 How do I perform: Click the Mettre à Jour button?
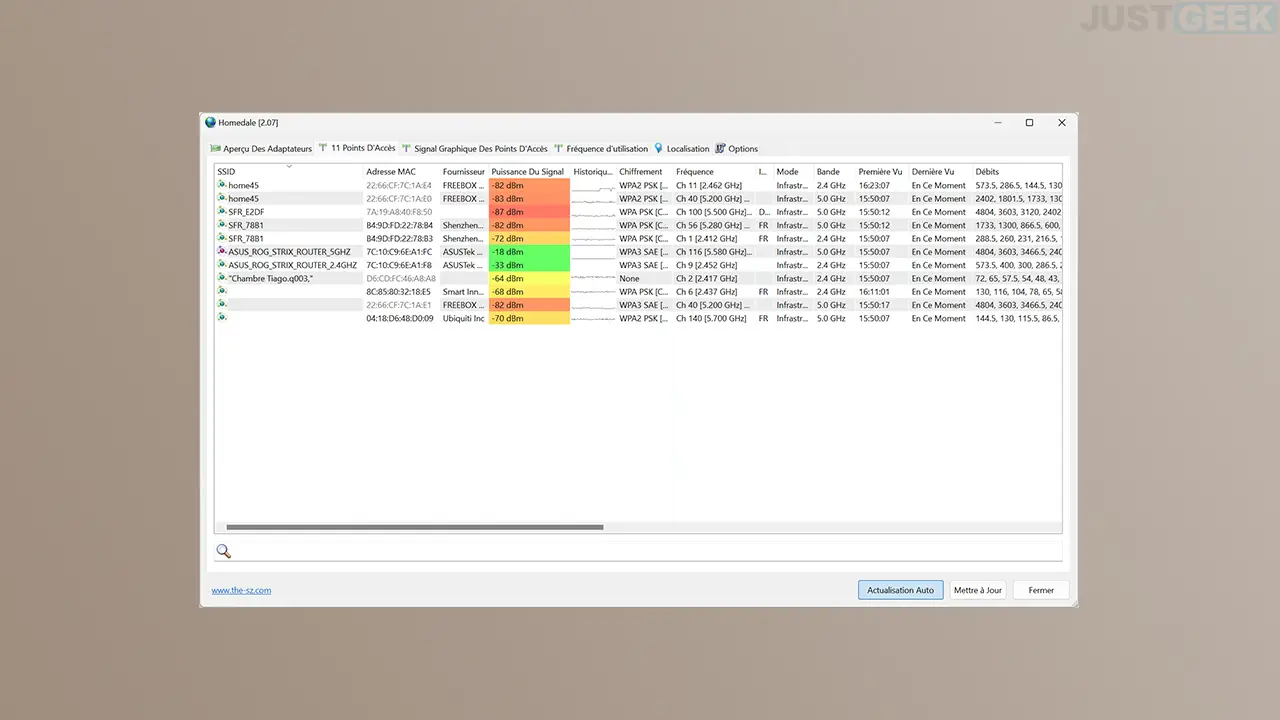pos(978,590)
